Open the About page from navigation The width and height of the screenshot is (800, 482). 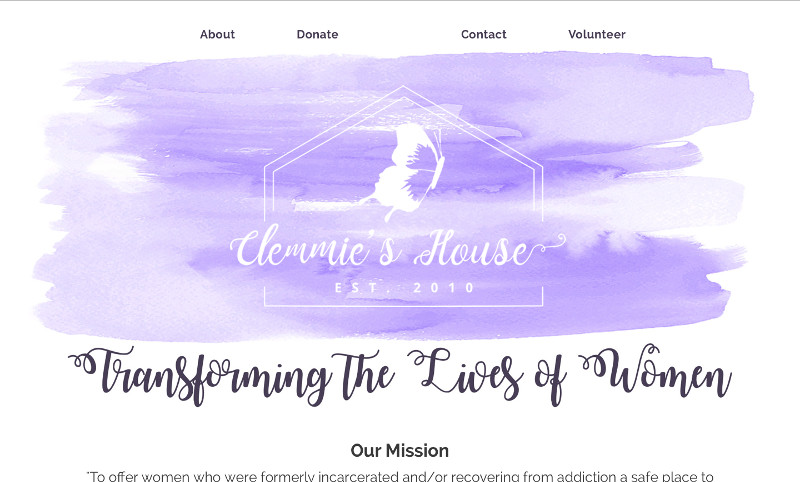217,34
